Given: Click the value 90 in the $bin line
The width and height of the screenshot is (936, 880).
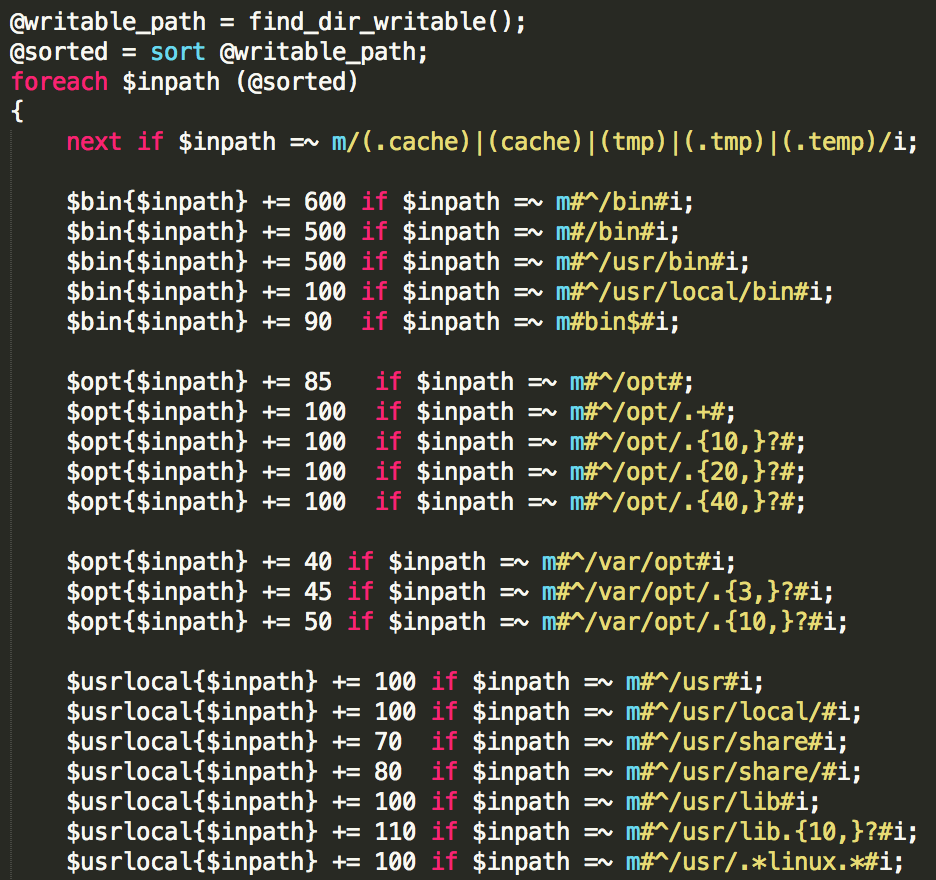Looking at the screenshot, I should coord(318,322).
